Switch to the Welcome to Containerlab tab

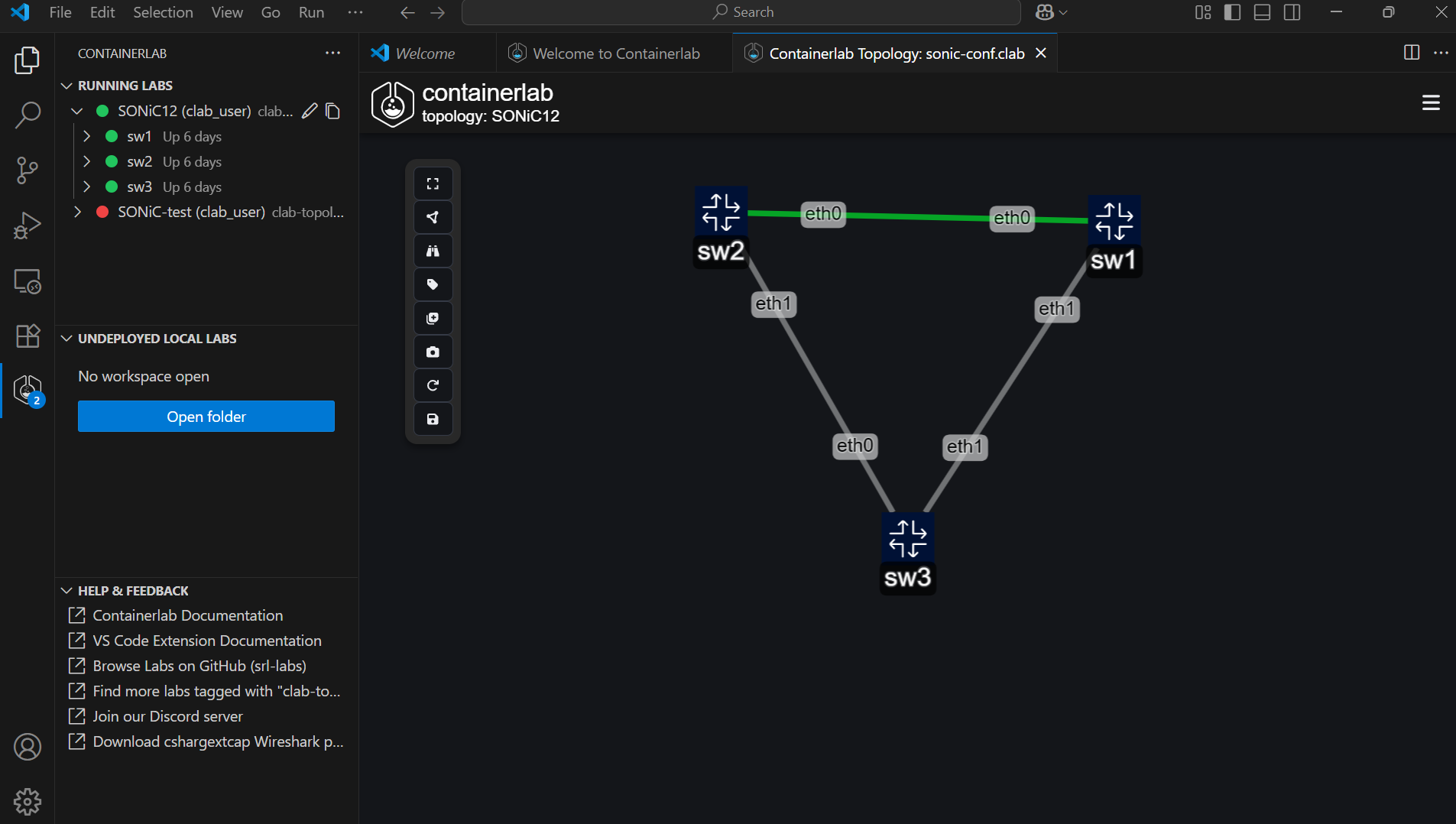click(615, 54)
